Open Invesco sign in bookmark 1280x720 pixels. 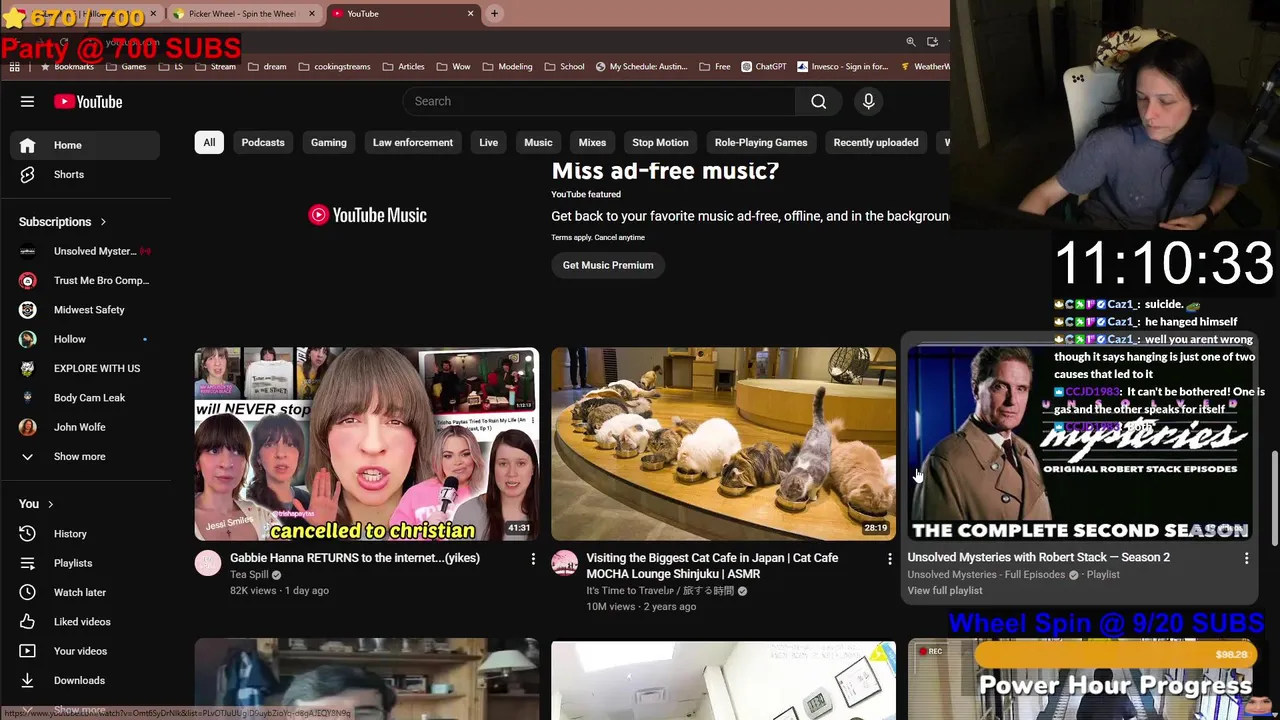843,67
